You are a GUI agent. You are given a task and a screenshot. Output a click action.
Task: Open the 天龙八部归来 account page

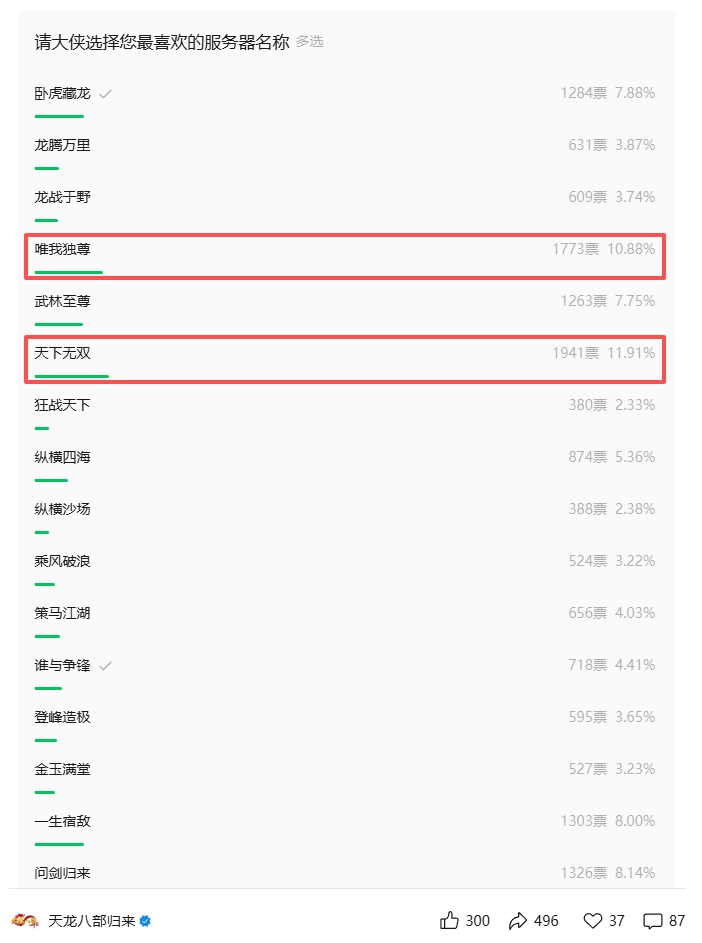pyautogui.click(x=90, y=922)
